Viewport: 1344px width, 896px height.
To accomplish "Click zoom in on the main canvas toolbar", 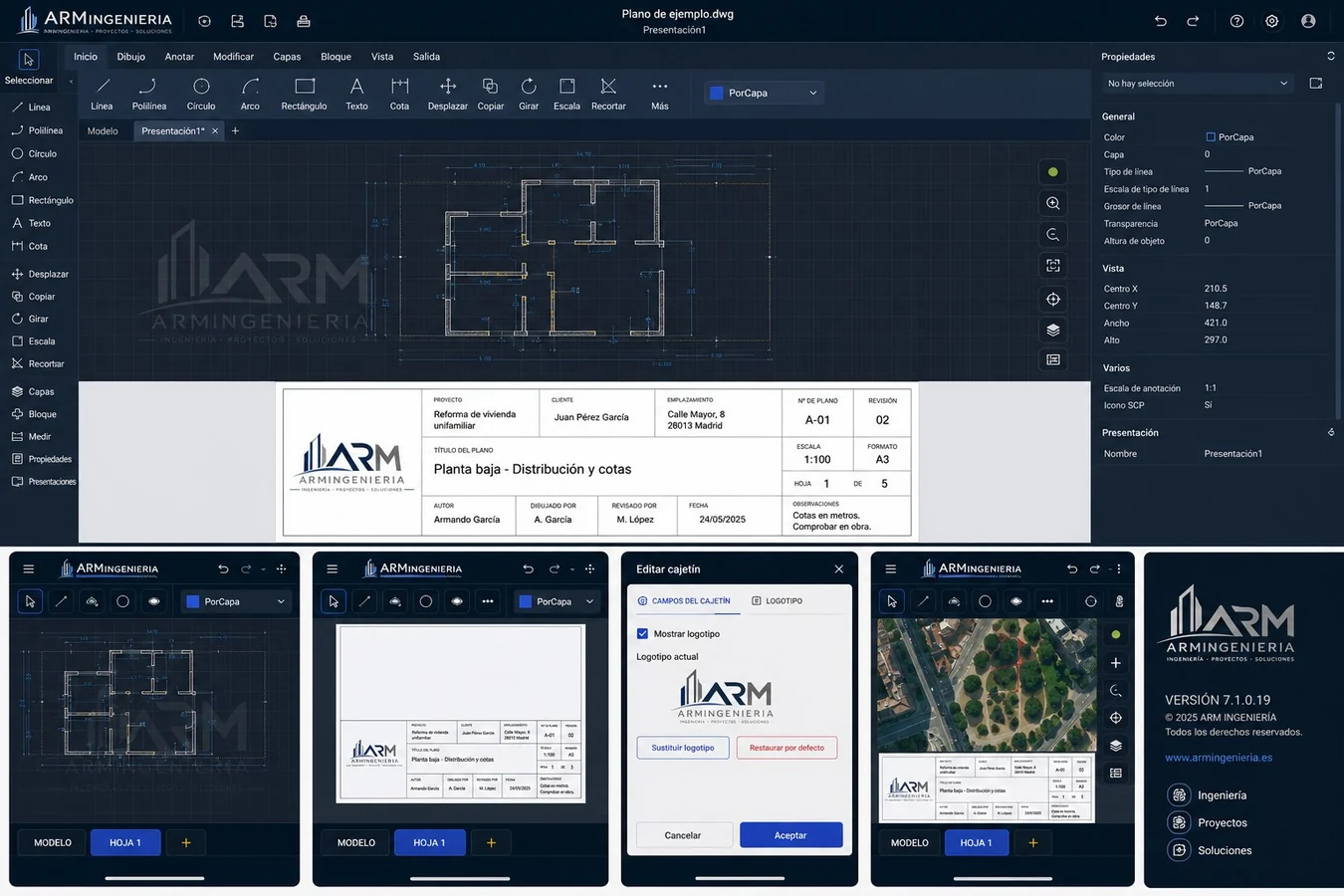I will pos(1052,203).
